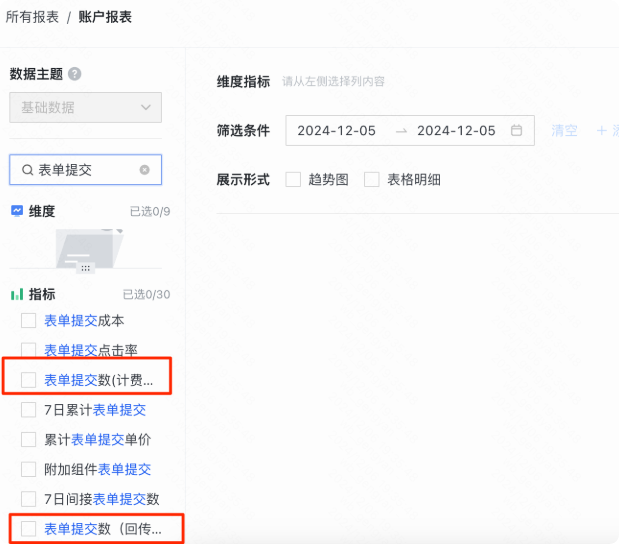Check the 7日累计表单提交 metric
Image resolution: width=619 pixels, height=544 pixels.
pyautogui.click(x=28, y=410)
